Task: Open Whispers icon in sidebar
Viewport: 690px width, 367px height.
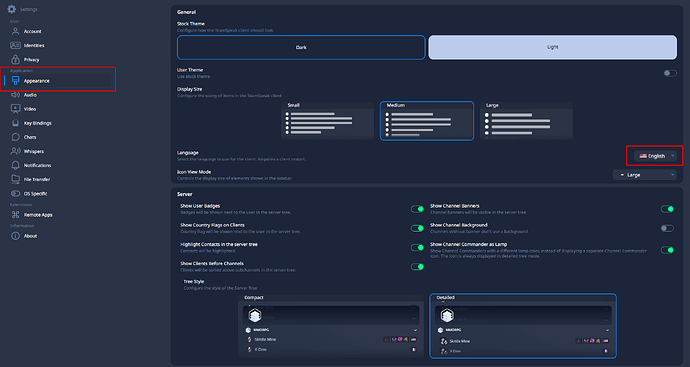Action: tap(15, 151)
